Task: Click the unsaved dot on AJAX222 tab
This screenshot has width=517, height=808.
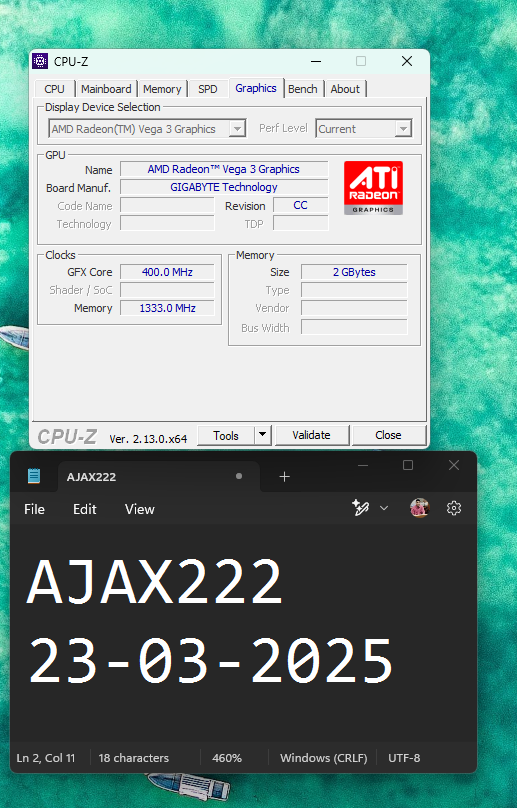Action: click(x=239, y=476)
